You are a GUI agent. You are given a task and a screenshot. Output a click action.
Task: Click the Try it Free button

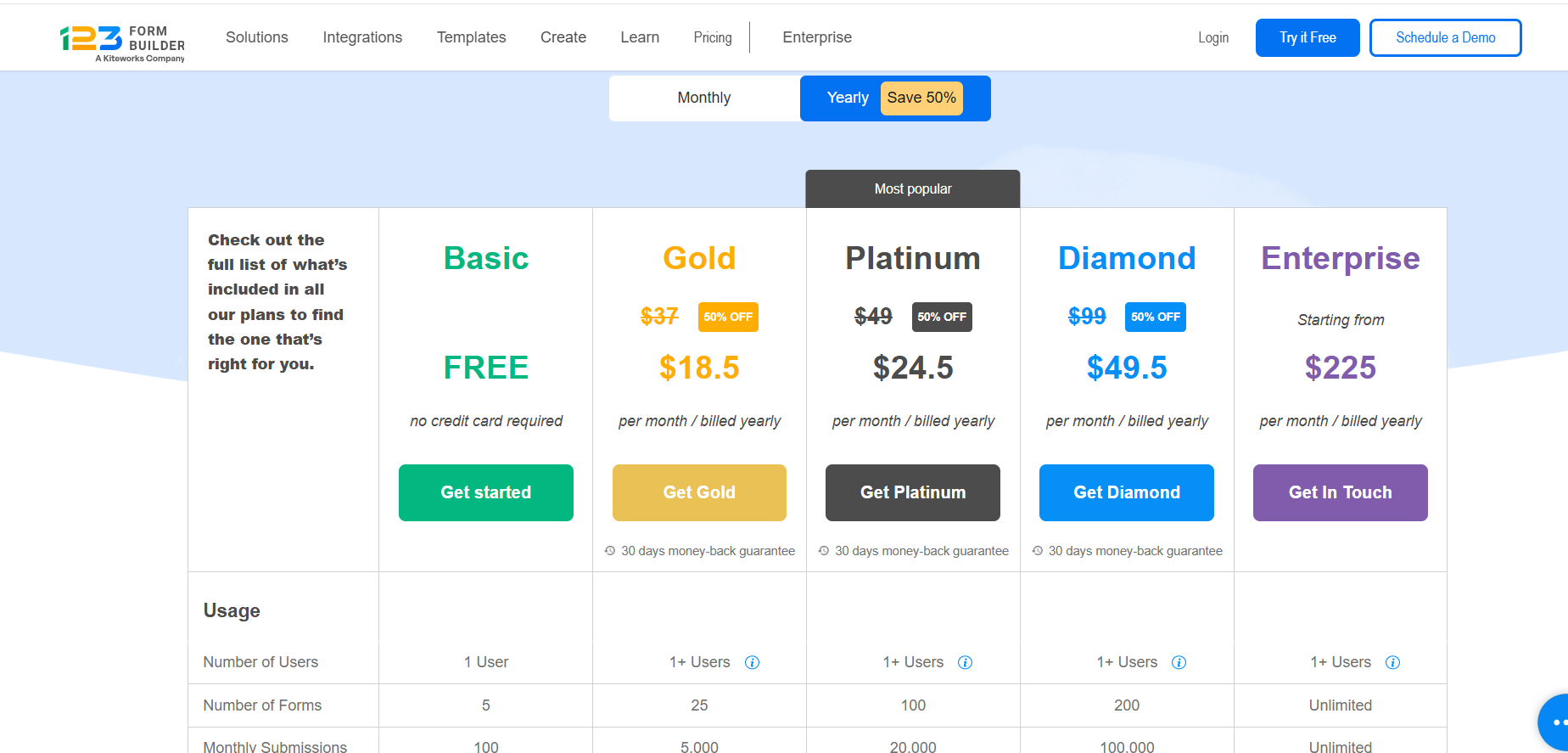pos(1308,37)
